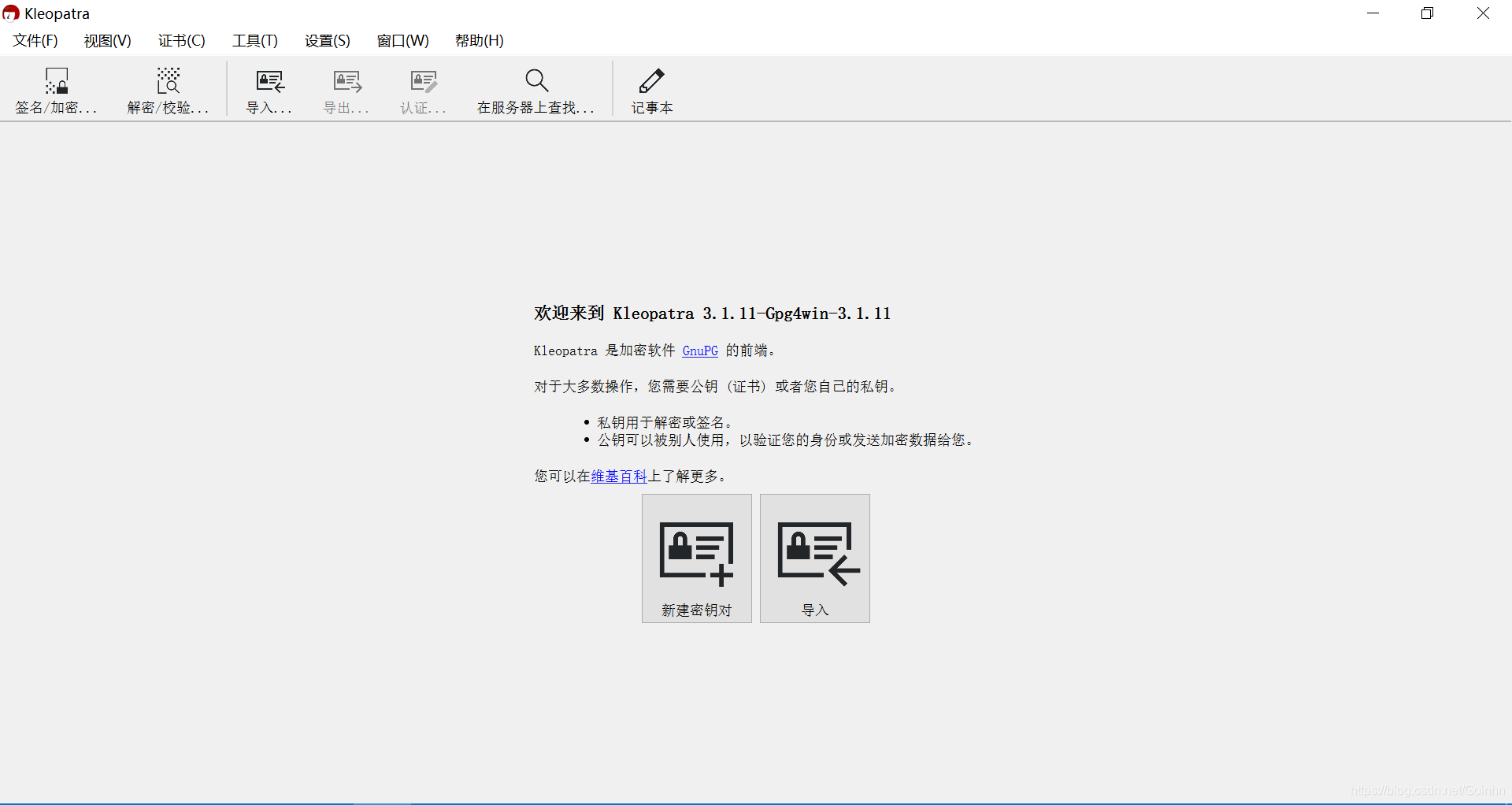
Task: Open the Help (帮助) menu
Action: click(x=480, y=40)
